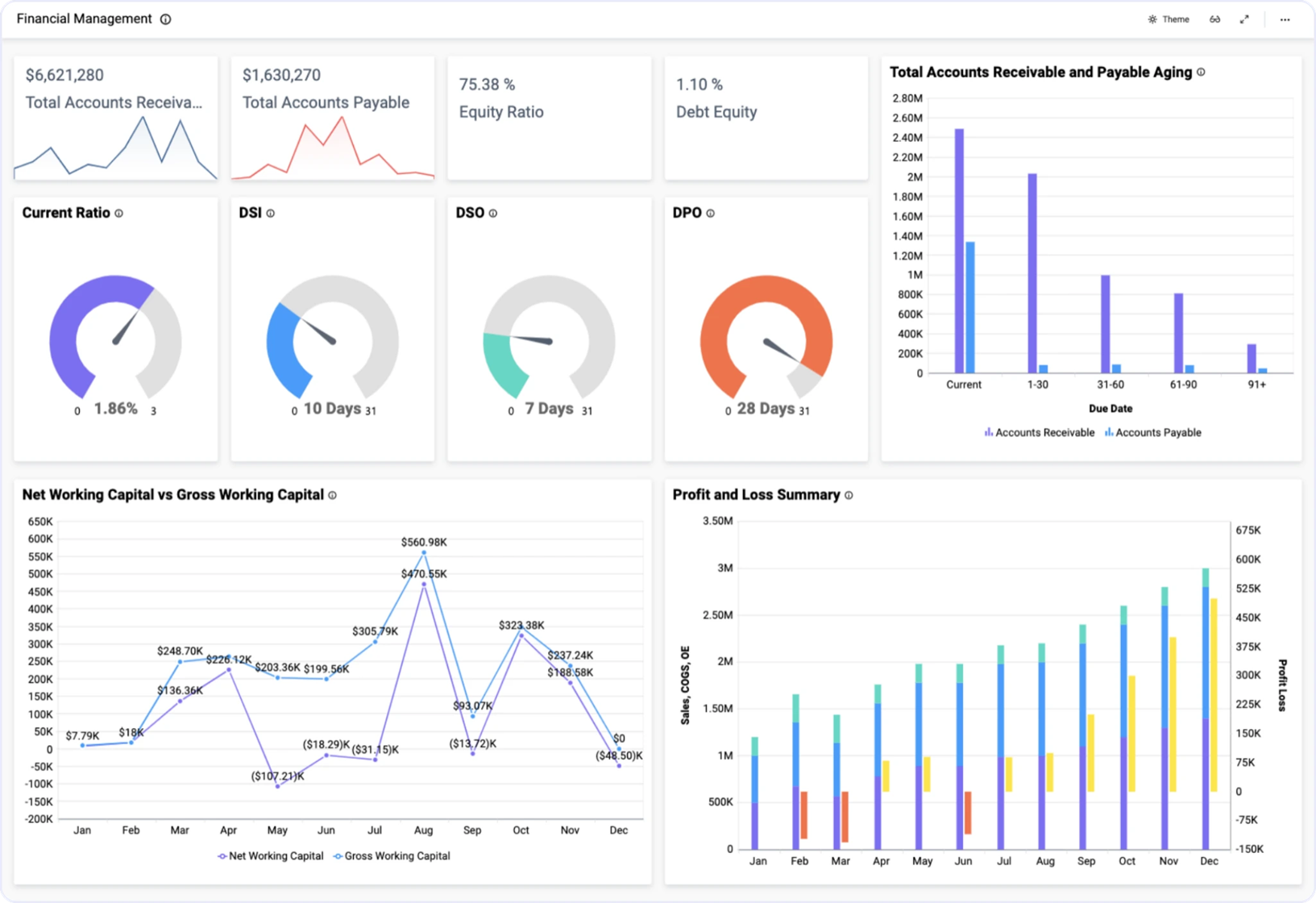
Task: Select the Equity Ratio card
Action: tap(550, 118)
